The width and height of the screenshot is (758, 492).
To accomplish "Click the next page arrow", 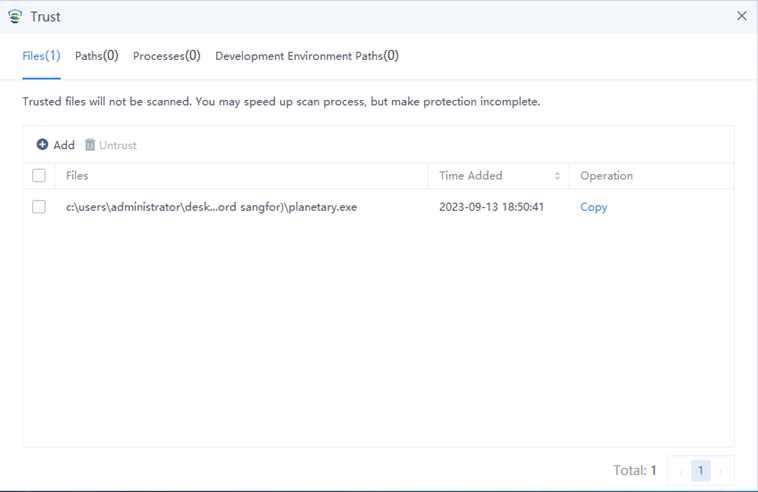I will [x=721, y=471].
